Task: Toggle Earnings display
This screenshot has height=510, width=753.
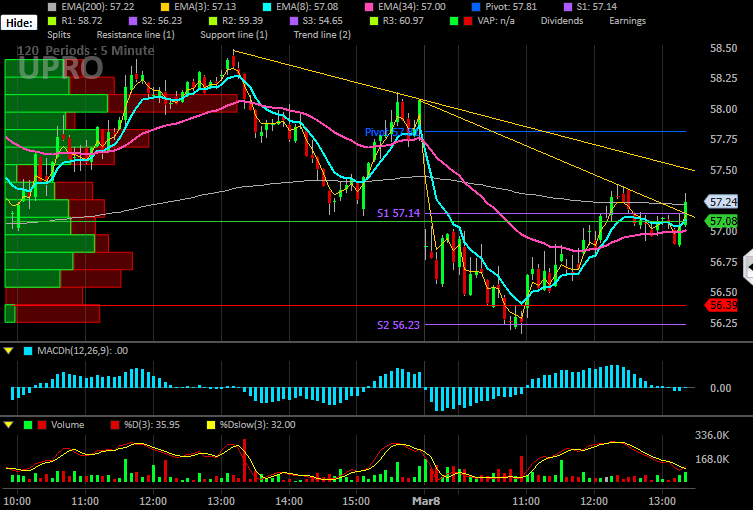Action: pos(627,21)
